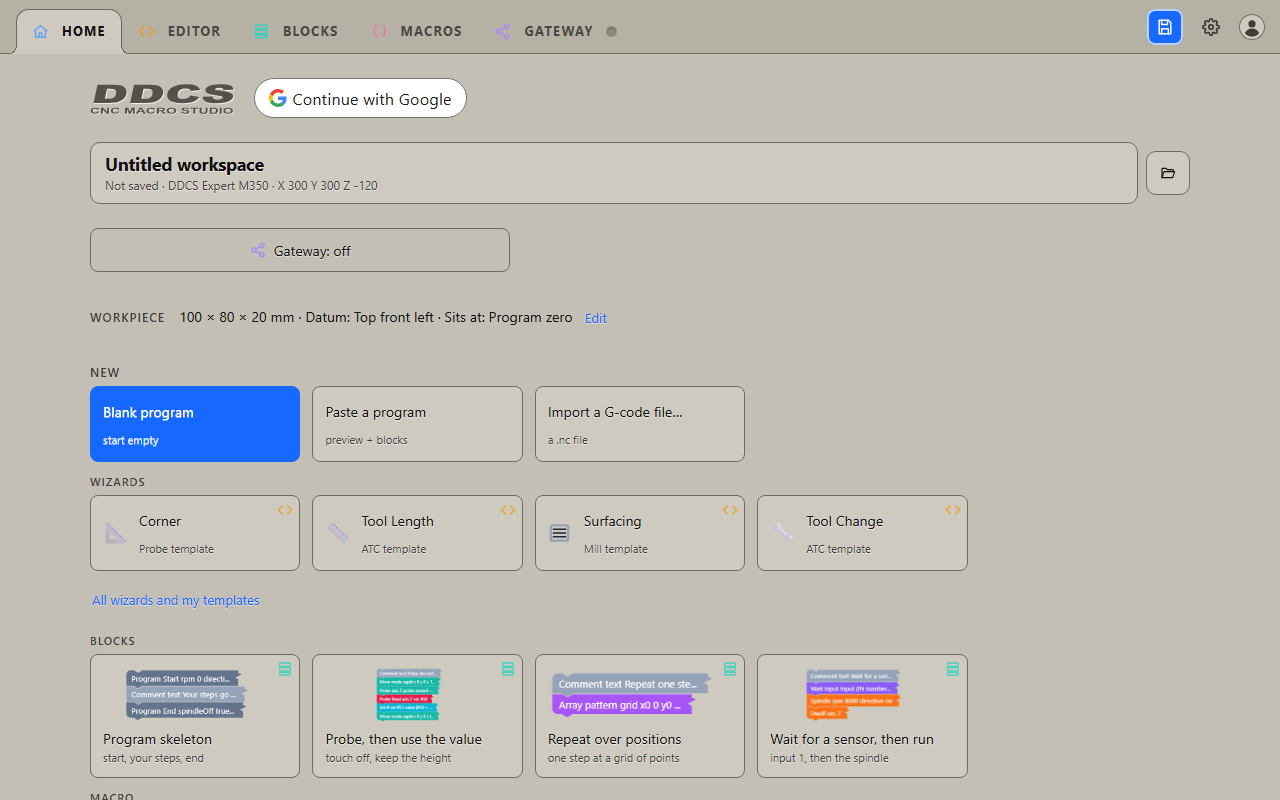Switch to the Home tab
The image size is (1280, 800).
69,31
